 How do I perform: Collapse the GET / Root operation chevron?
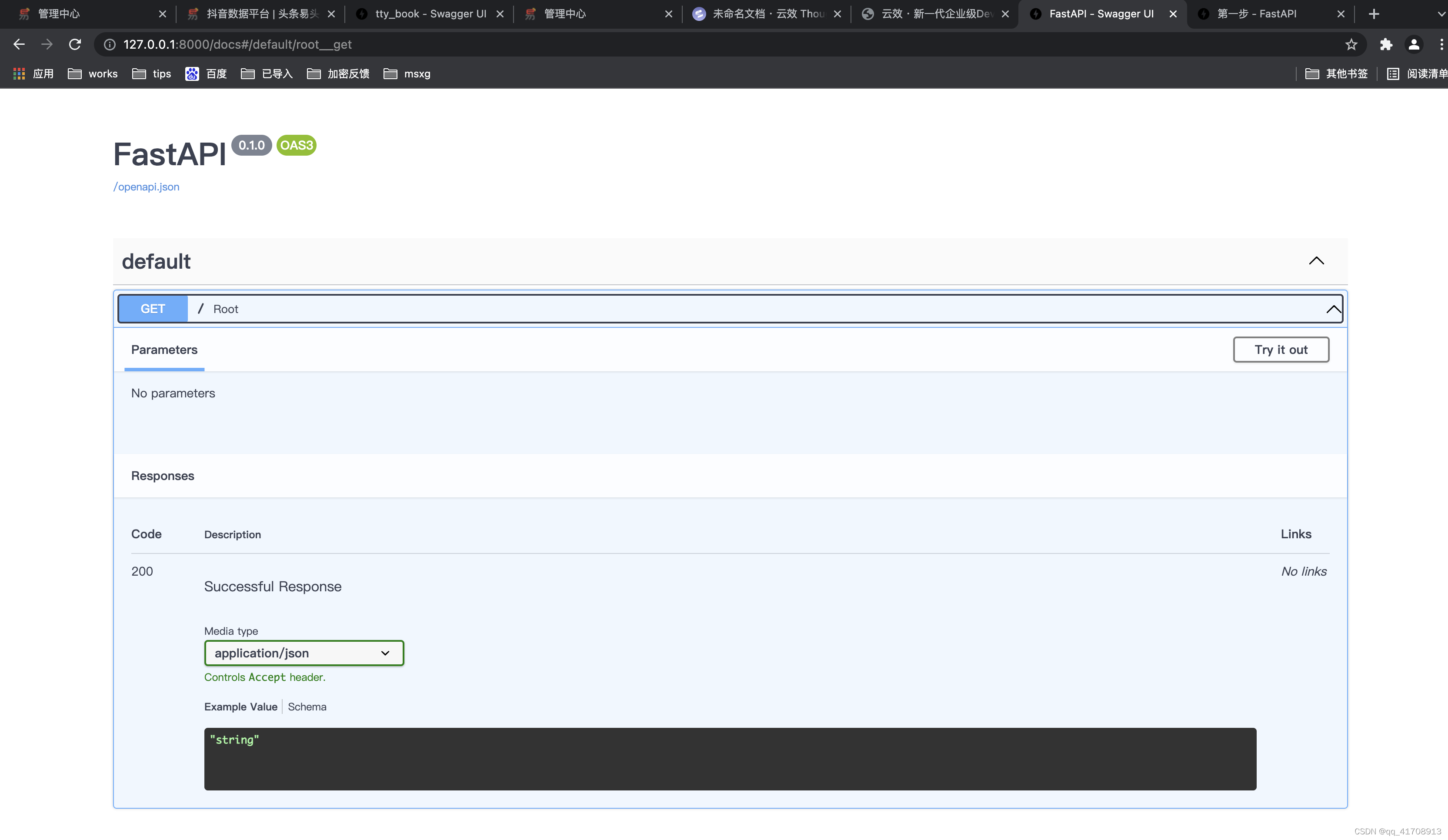pos(1333,309)
